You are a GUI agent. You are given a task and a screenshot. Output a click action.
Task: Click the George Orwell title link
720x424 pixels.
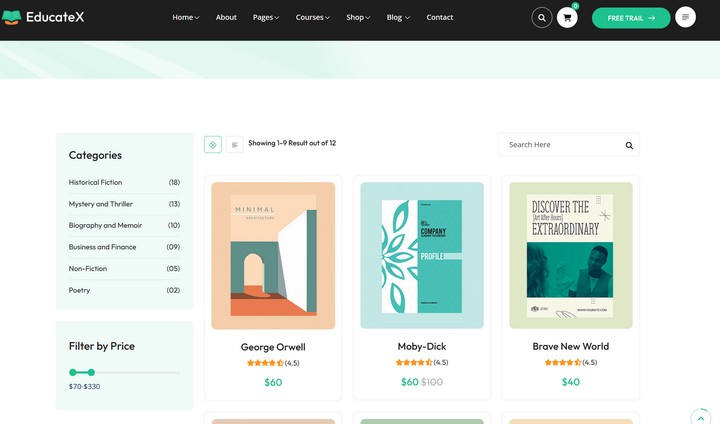coord(273,347)
